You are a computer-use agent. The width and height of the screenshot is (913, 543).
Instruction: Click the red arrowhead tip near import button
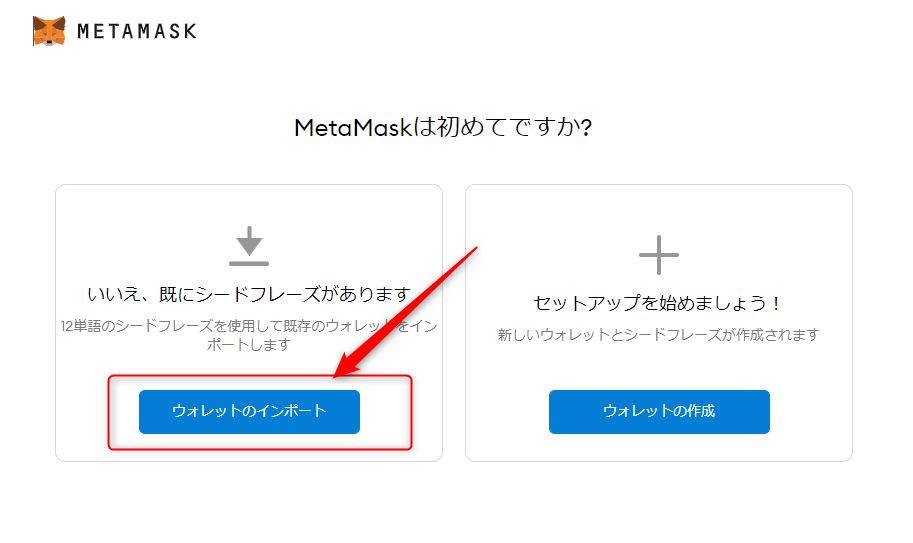[x=336, y=377]
